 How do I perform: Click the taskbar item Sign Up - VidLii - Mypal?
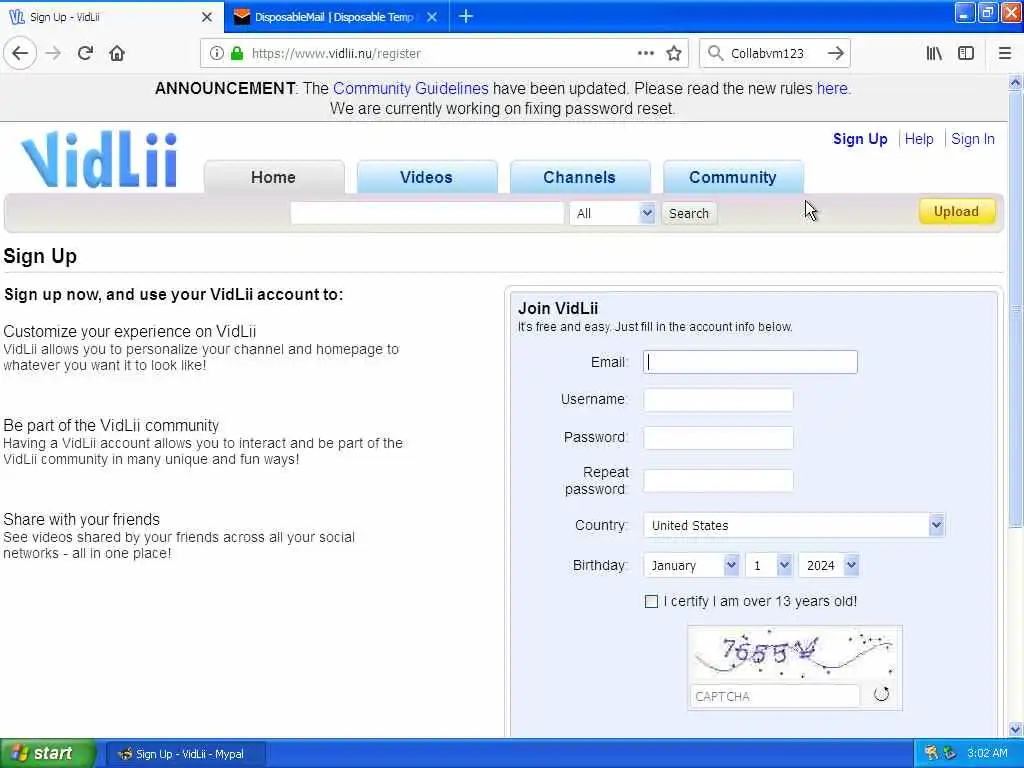pyautogui.click(x=185, y=754)
